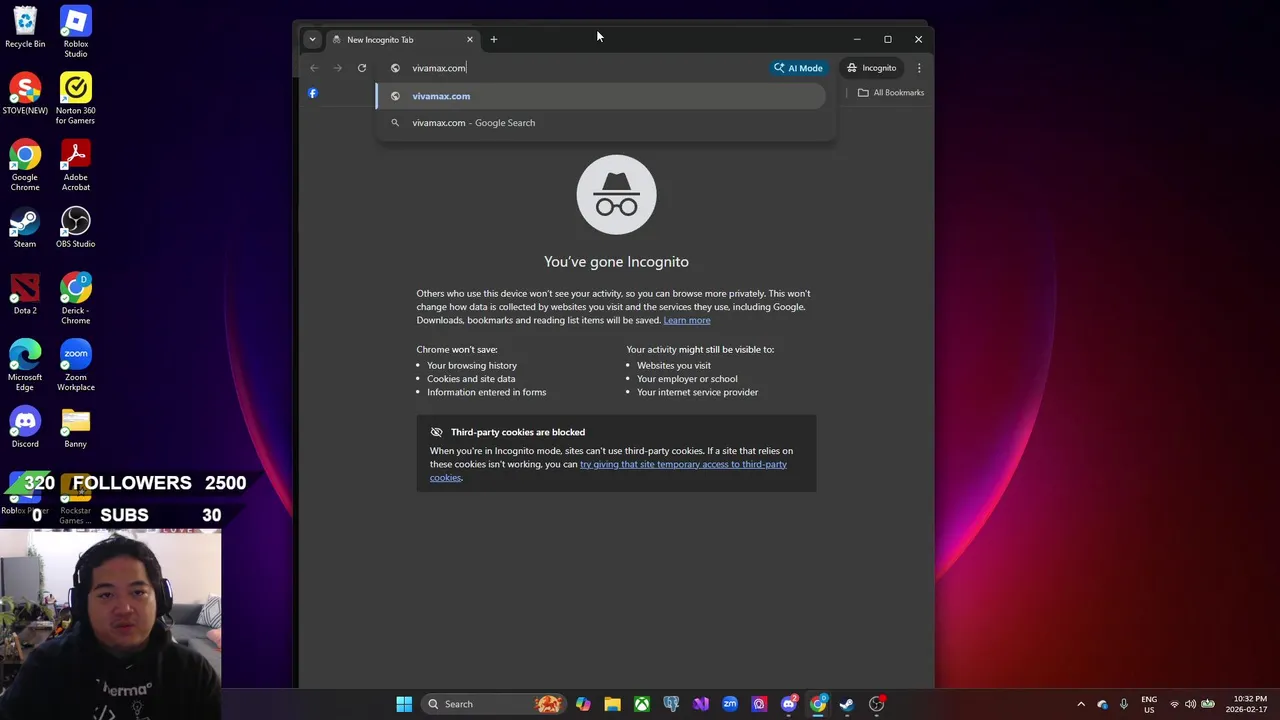Launch Zoom Workplace from the desktop

(75, 365)
